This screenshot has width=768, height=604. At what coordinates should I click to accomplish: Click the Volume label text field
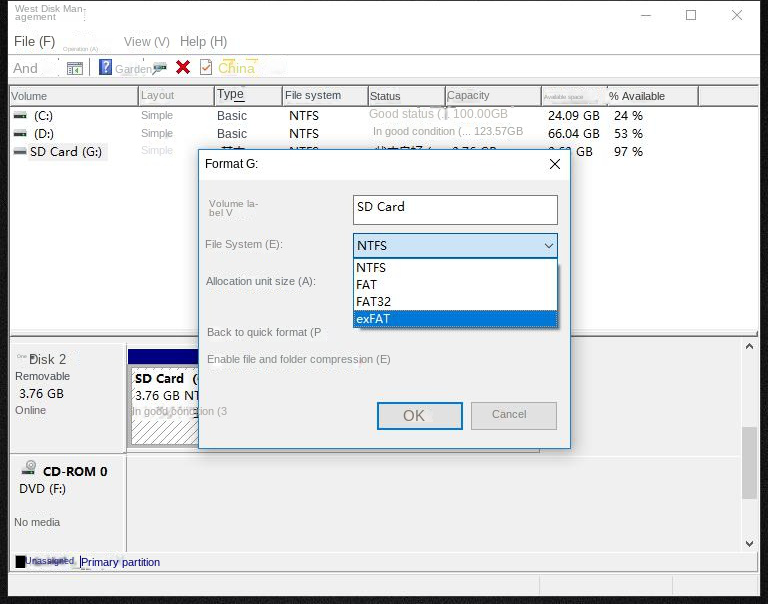point(455,209)
